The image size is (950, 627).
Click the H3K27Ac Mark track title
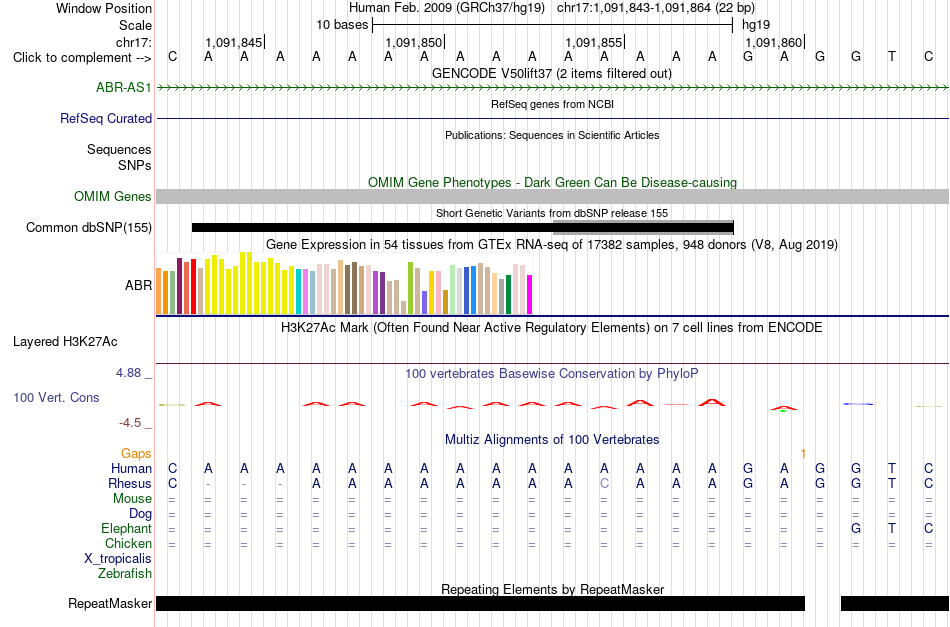click(x=552, y=328)
